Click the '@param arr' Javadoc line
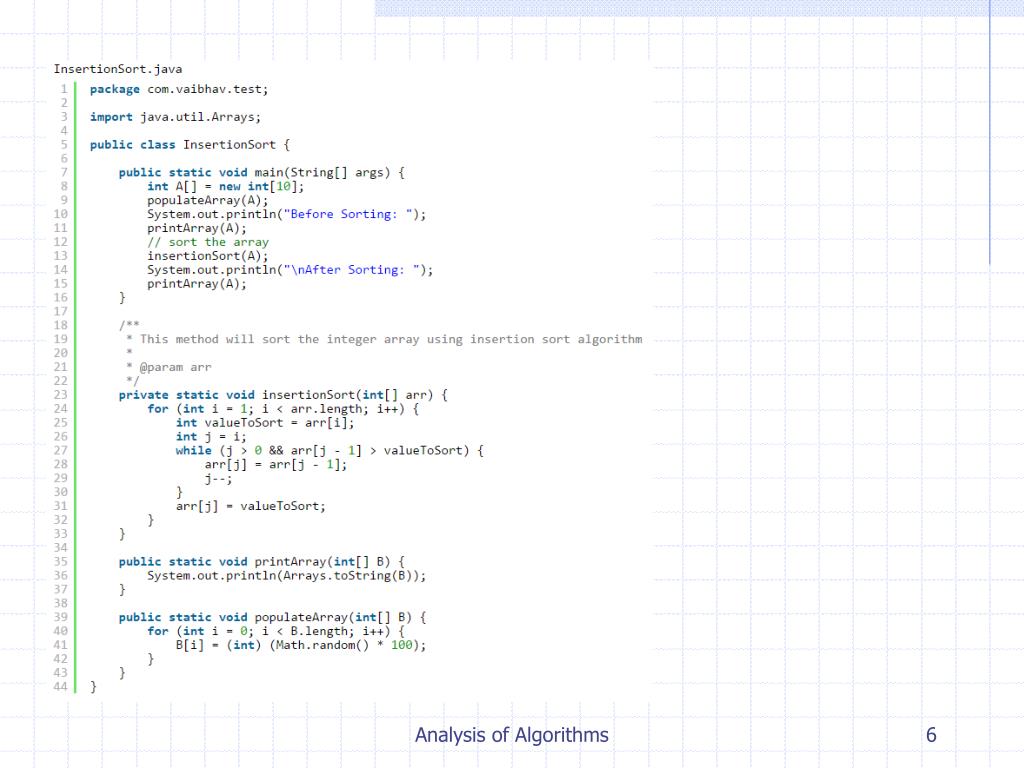 point(168,367)
